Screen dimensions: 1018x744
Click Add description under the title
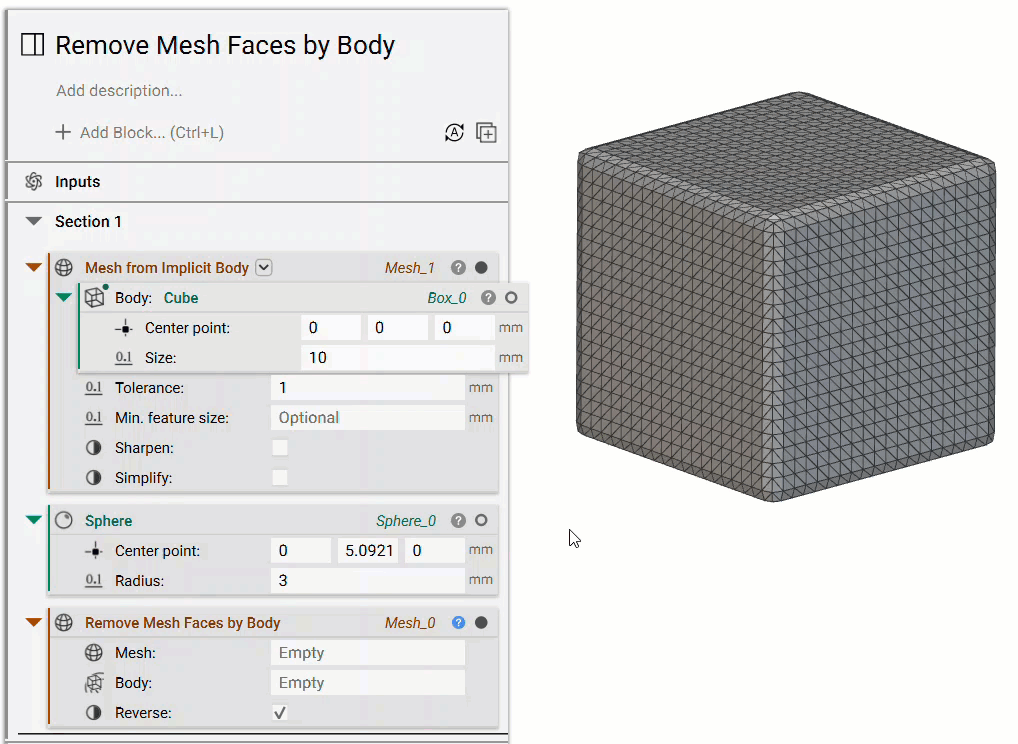click(119, 90)
